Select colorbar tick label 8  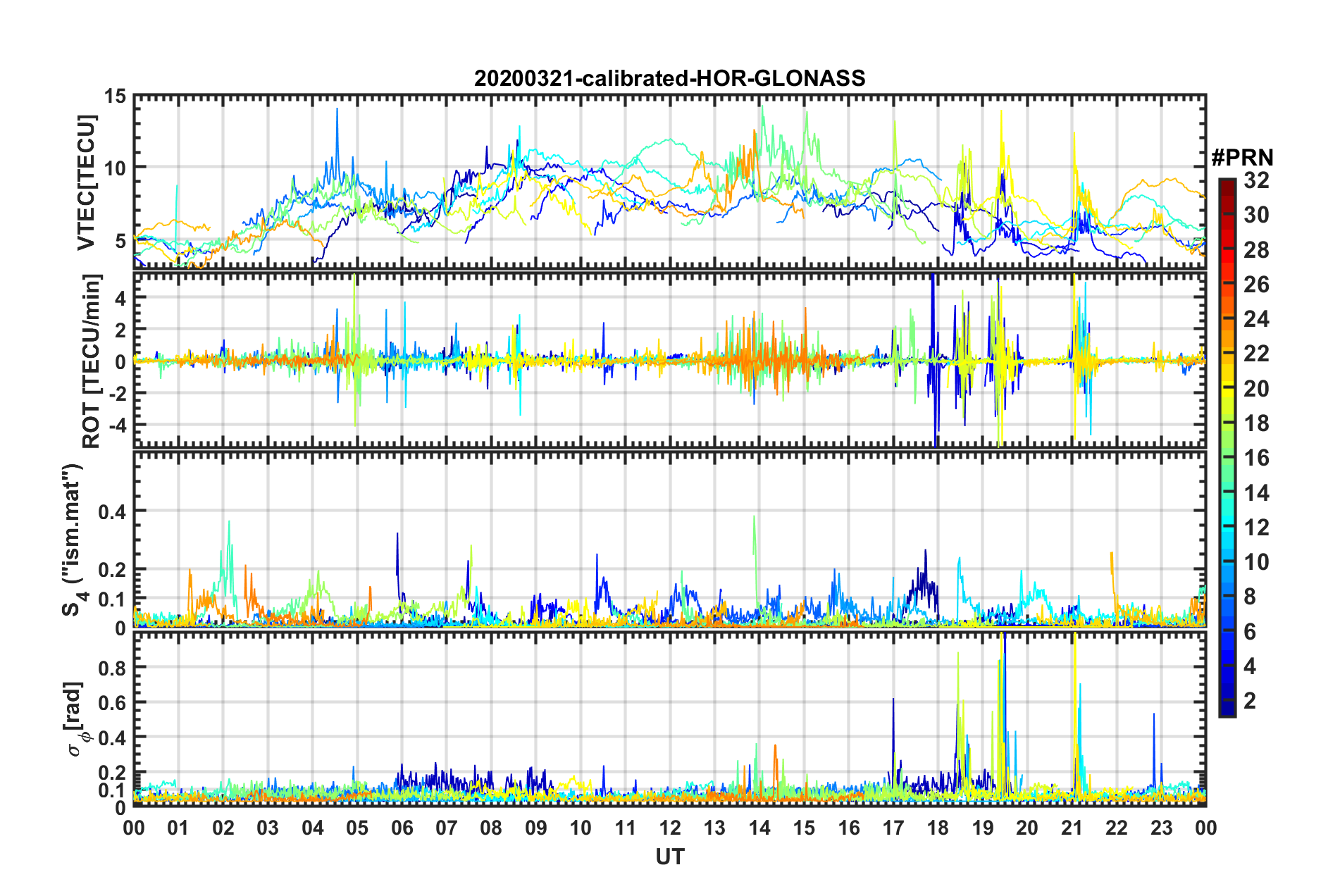pyautogui.click(x=1250, y=597)
